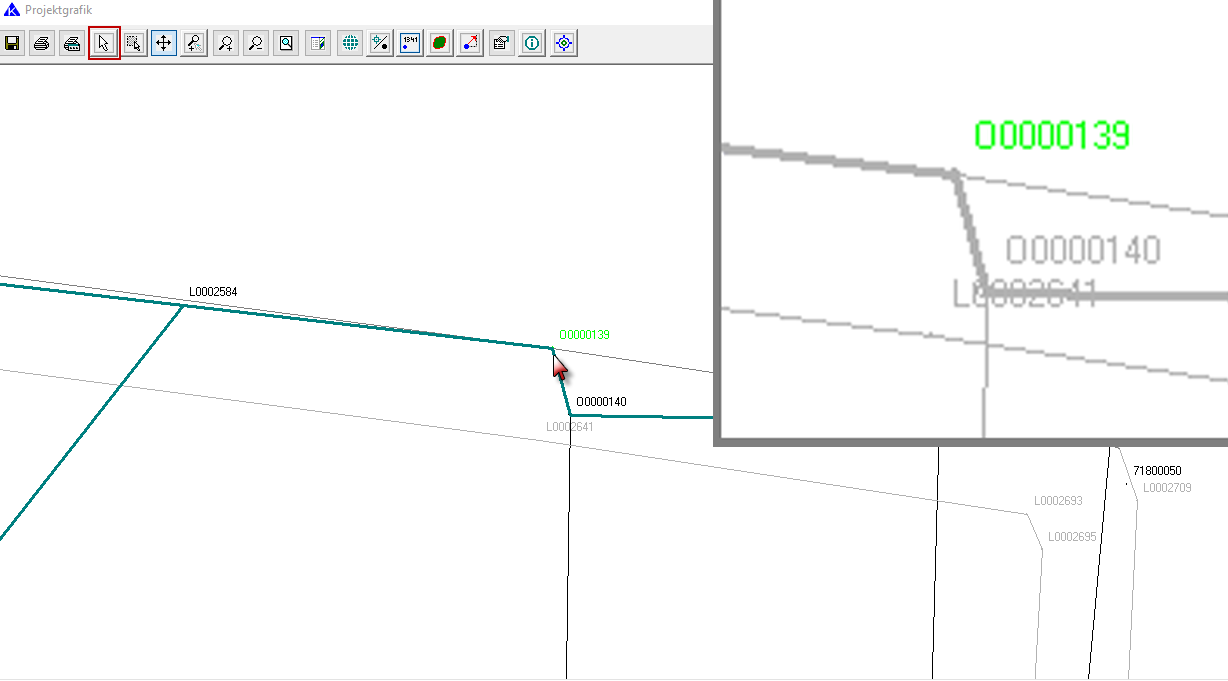
Task: Click the zoom out magnifier
Action: (x=256, y=44)
